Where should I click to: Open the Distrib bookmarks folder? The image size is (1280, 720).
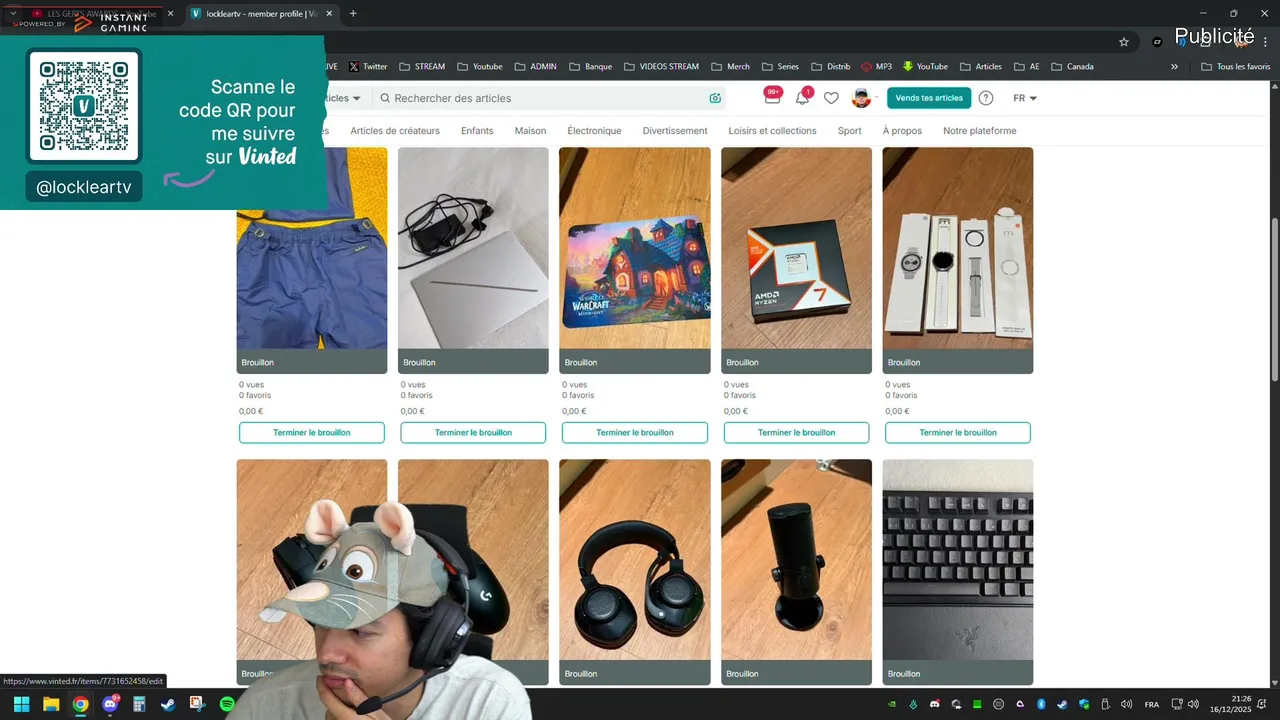click(x=830, y=67)
